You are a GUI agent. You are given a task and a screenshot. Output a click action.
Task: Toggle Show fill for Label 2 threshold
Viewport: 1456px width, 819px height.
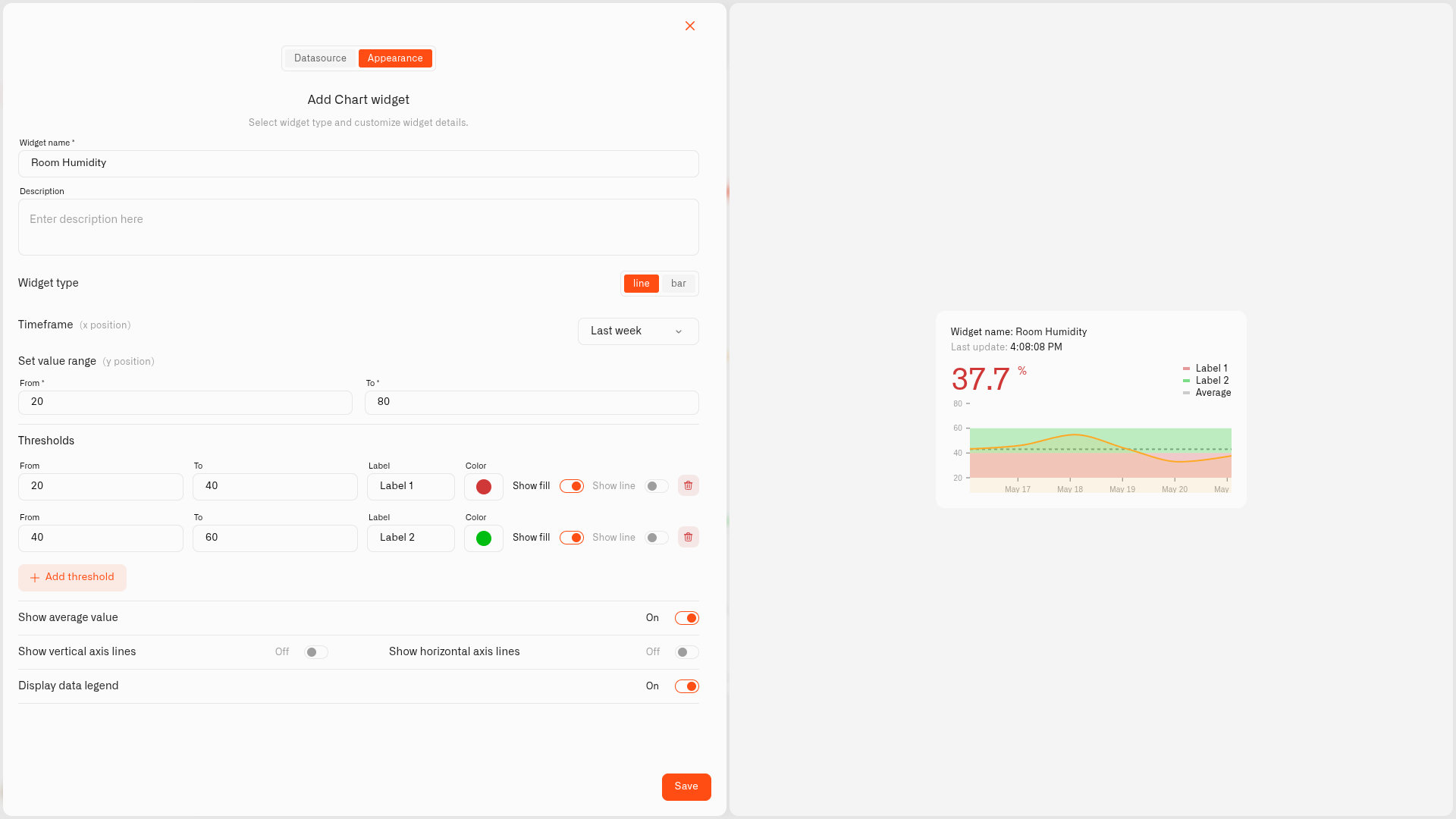[572, 538]
